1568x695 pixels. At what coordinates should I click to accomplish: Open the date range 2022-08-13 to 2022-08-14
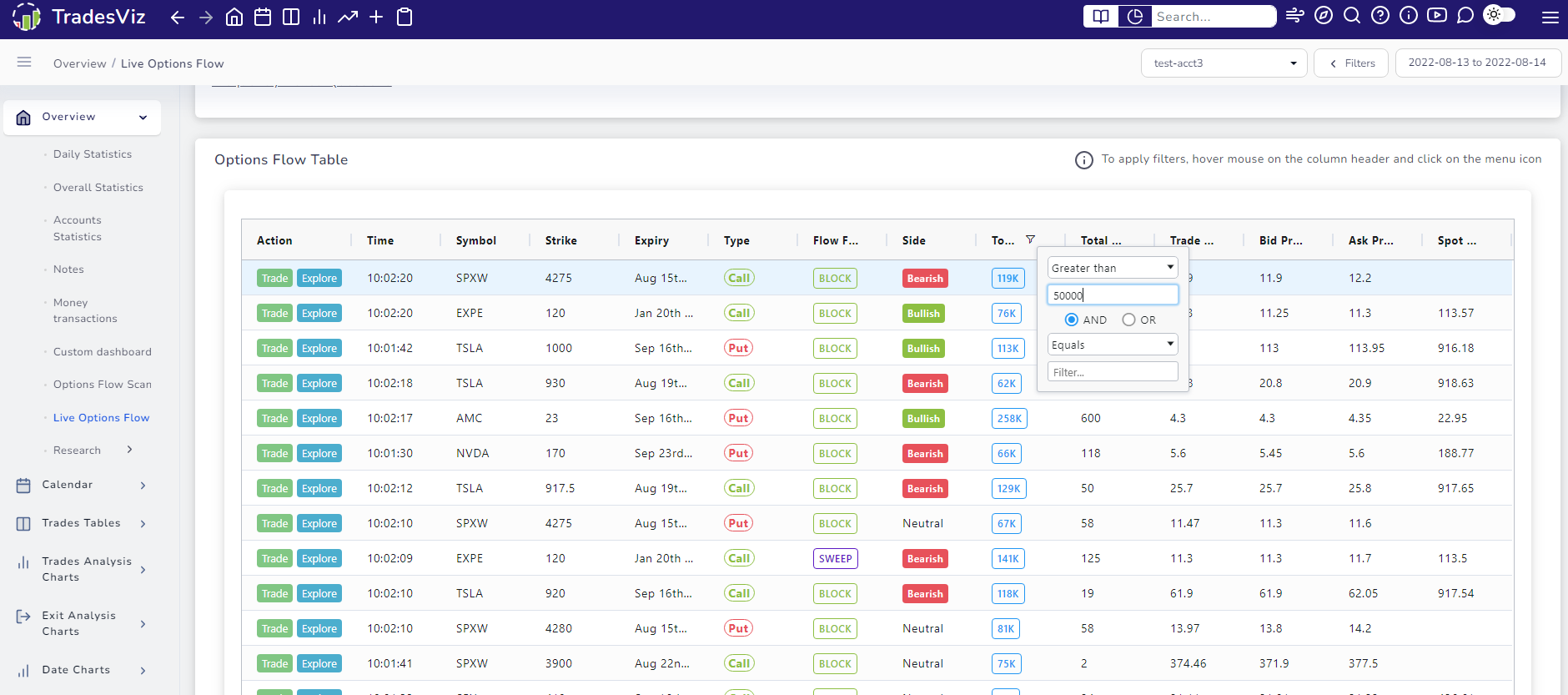[1477, 63]
